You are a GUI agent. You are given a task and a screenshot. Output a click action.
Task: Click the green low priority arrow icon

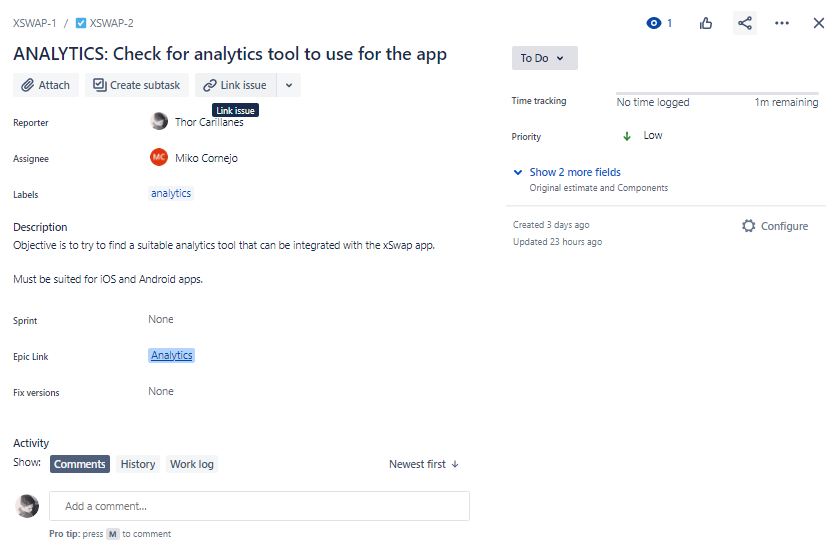point(627,136)
